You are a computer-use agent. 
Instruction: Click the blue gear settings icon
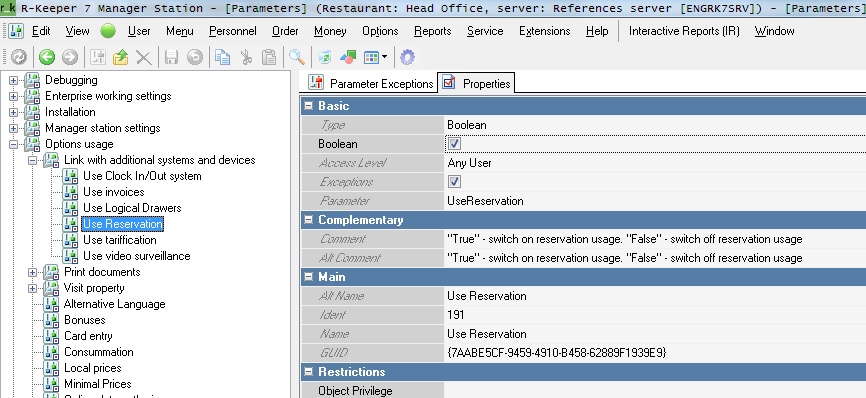click(x=407, y=57)
